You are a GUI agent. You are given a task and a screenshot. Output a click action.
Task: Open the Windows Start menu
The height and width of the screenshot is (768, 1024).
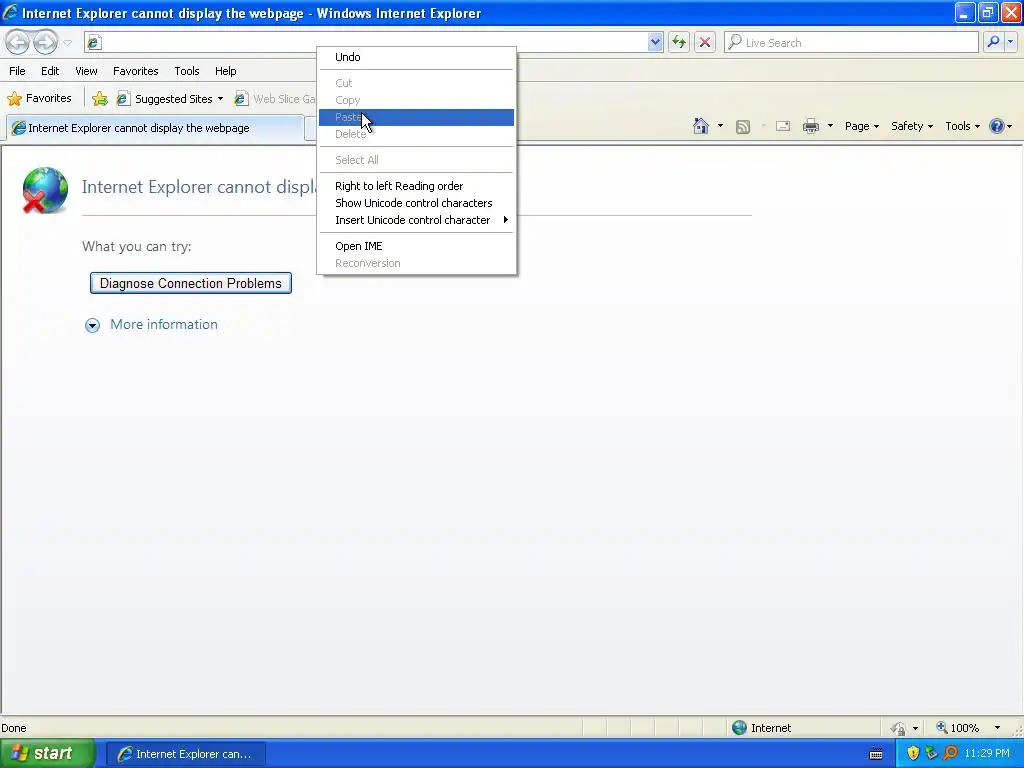coord(48,754)
